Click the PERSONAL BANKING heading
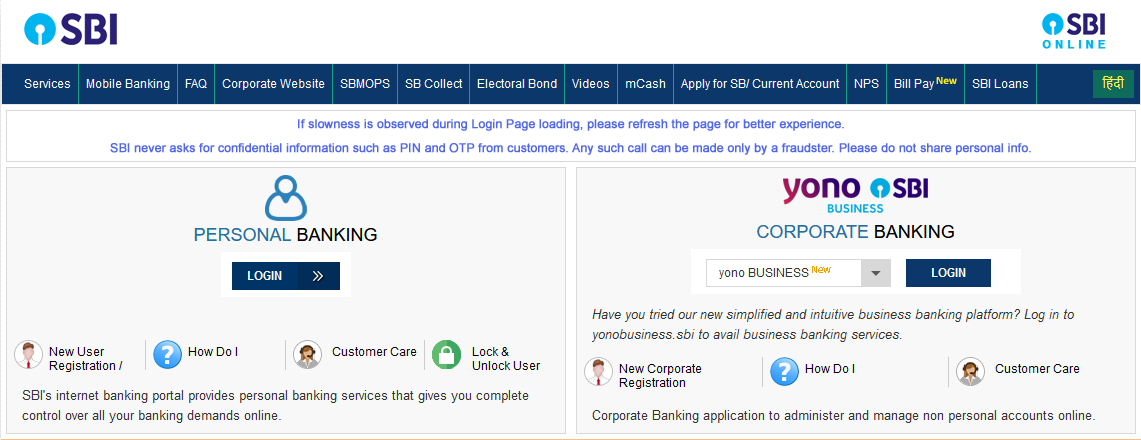Screen dimensions: 1141x440 click(285, 235)
